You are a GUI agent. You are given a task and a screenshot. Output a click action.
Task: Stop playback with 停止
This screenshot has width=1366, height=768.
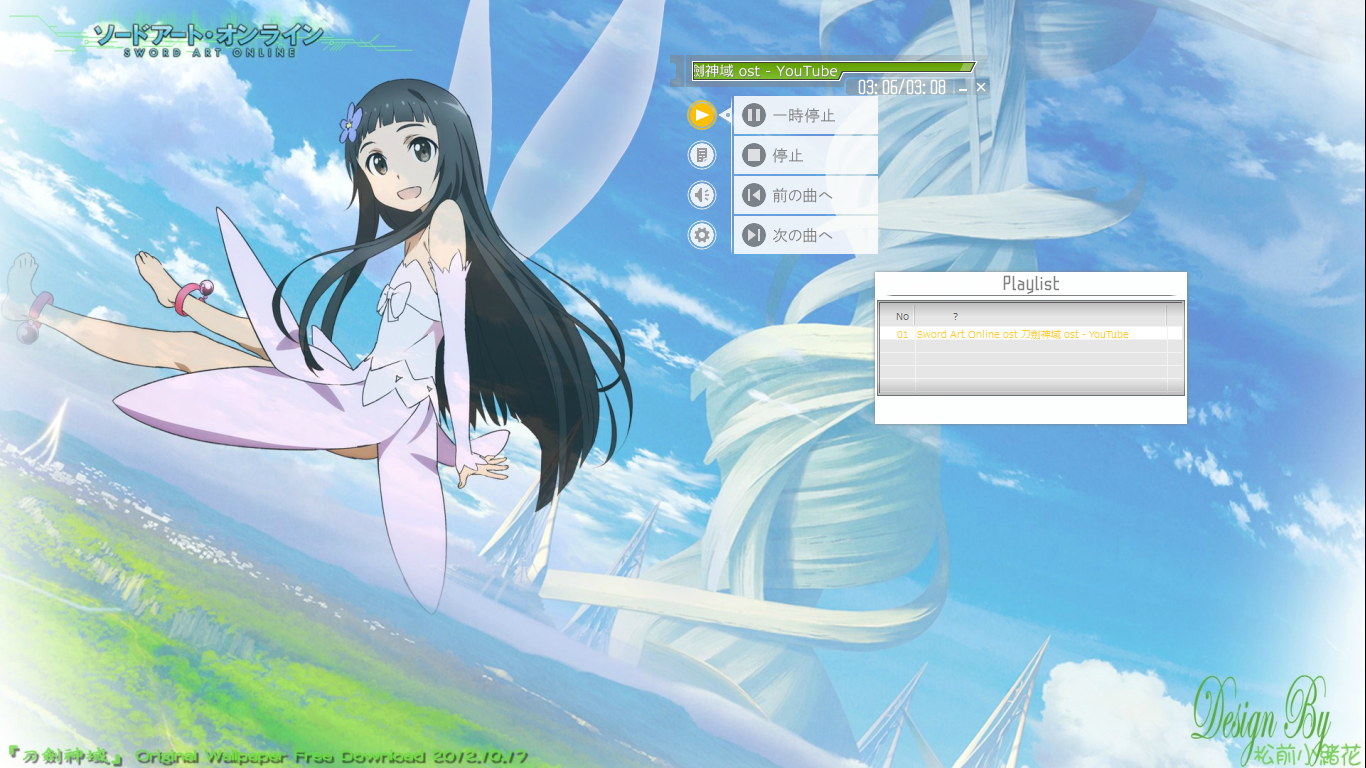pyautogui.click(x=805, y=156)
